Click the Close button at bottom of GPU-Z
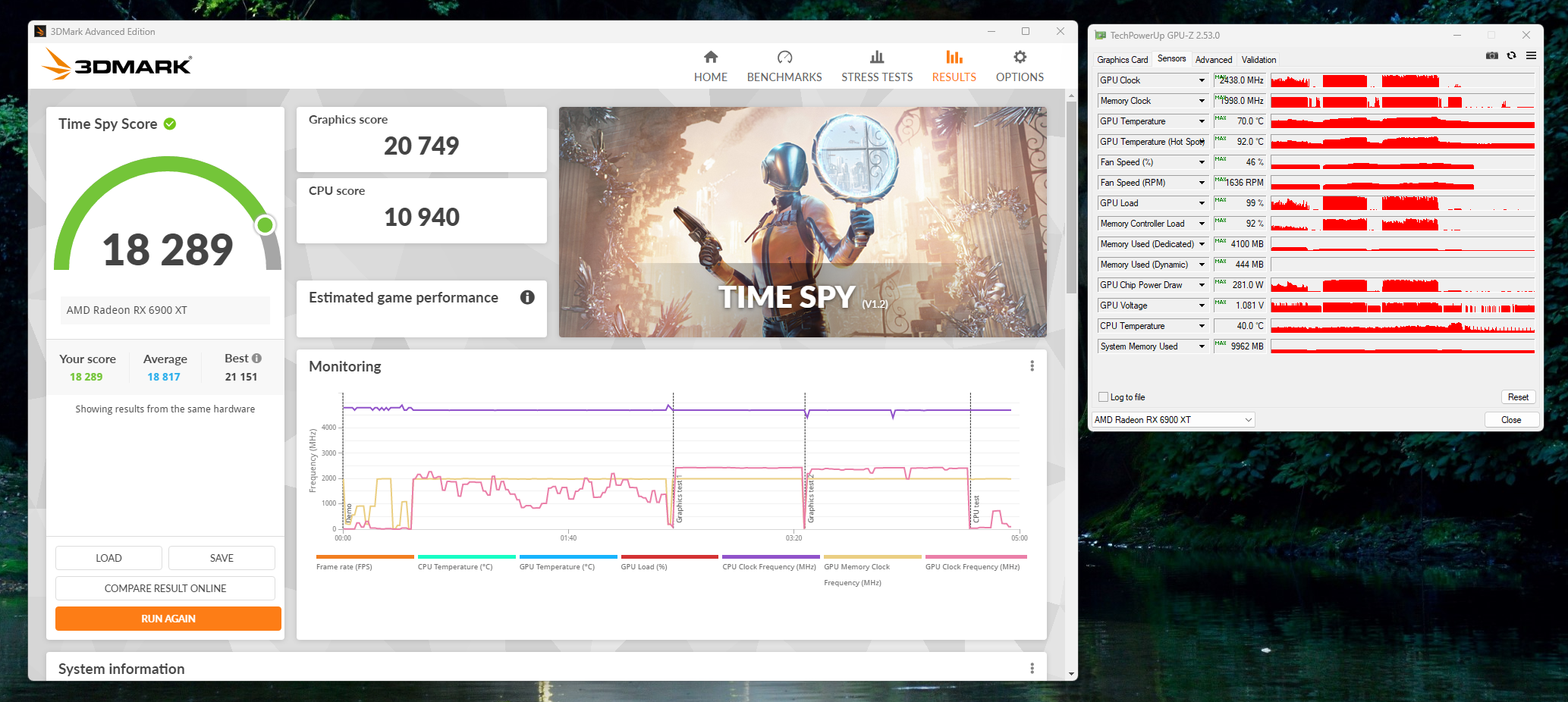 [1511, 420]
